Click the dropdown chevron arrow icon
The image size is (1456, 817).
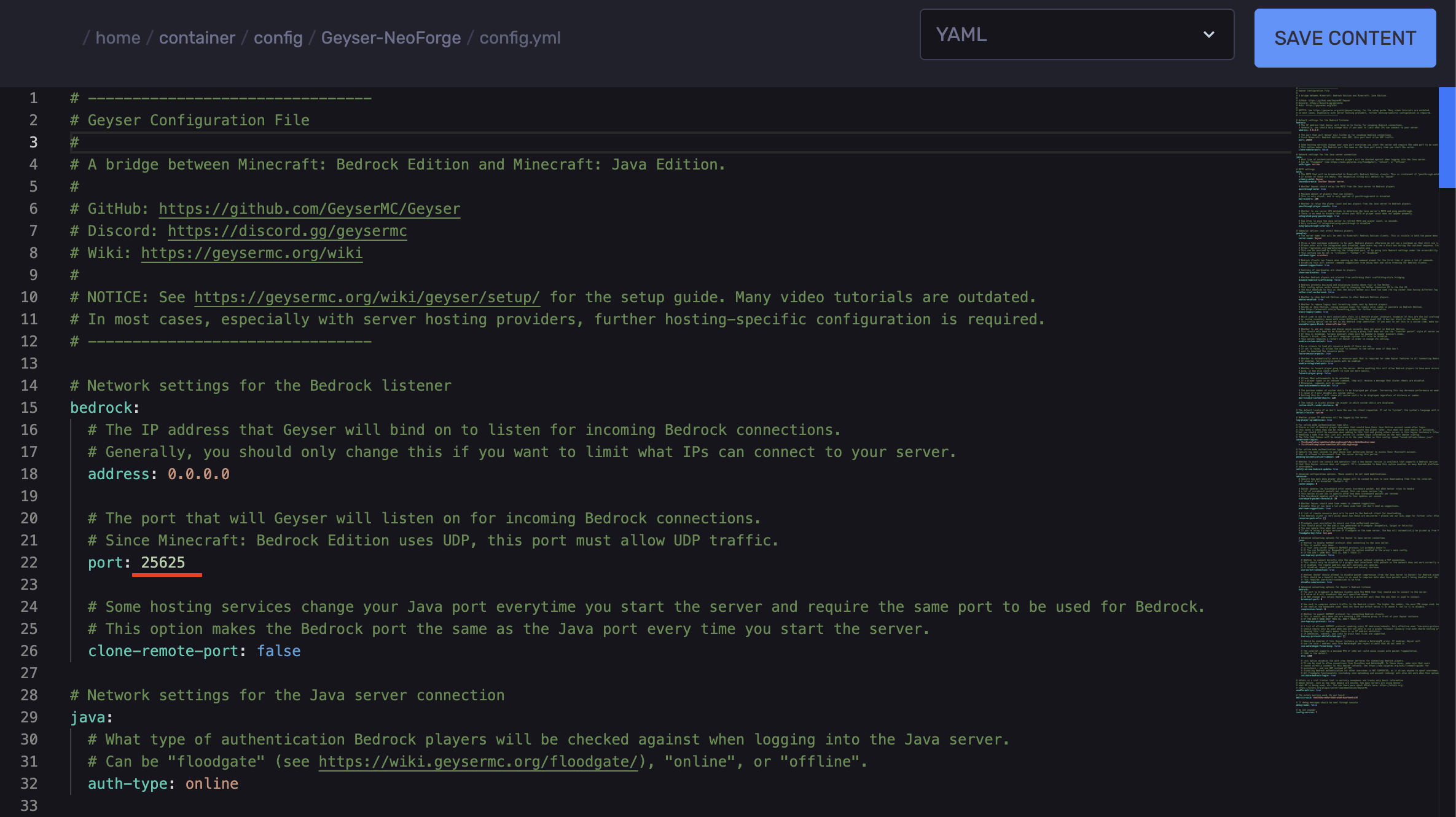pos(1208,35)
